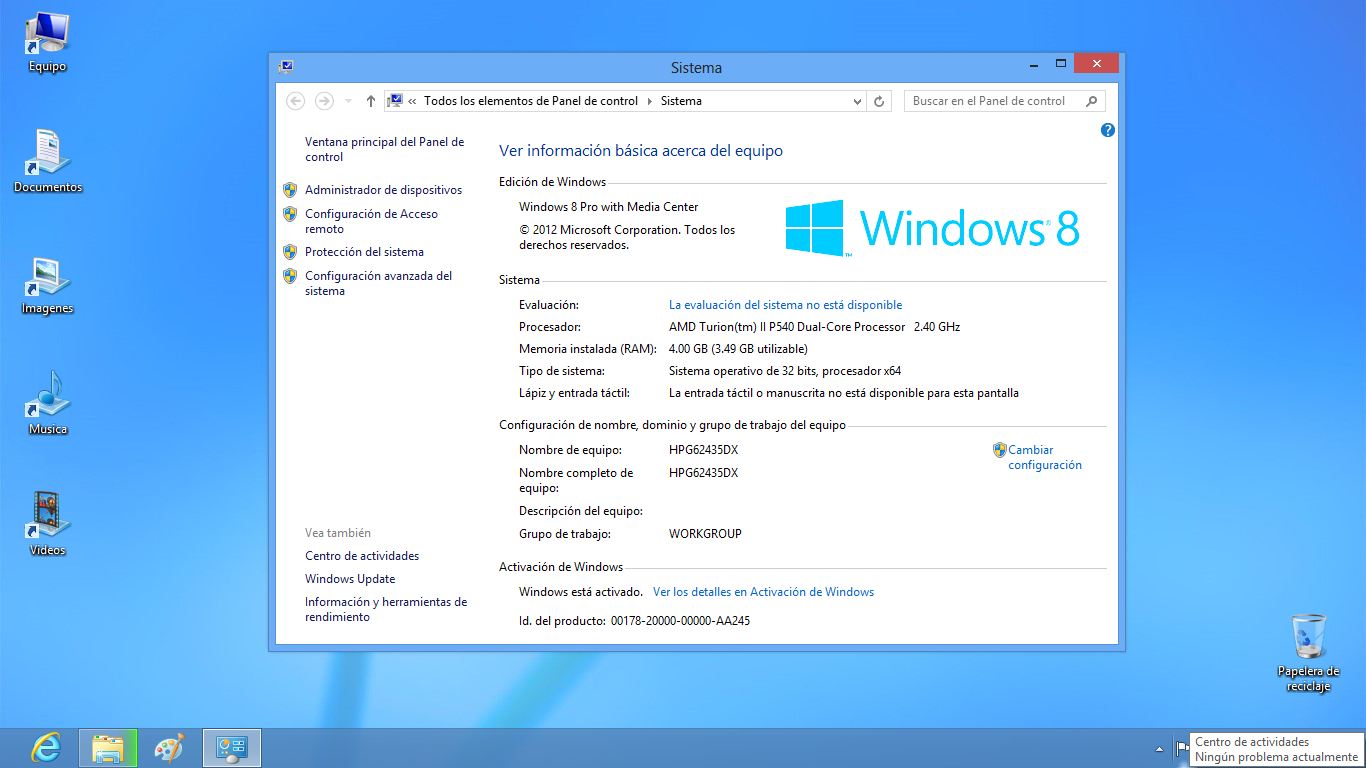
Task: Close the Sistema window
Action: tap(1097, 64)
